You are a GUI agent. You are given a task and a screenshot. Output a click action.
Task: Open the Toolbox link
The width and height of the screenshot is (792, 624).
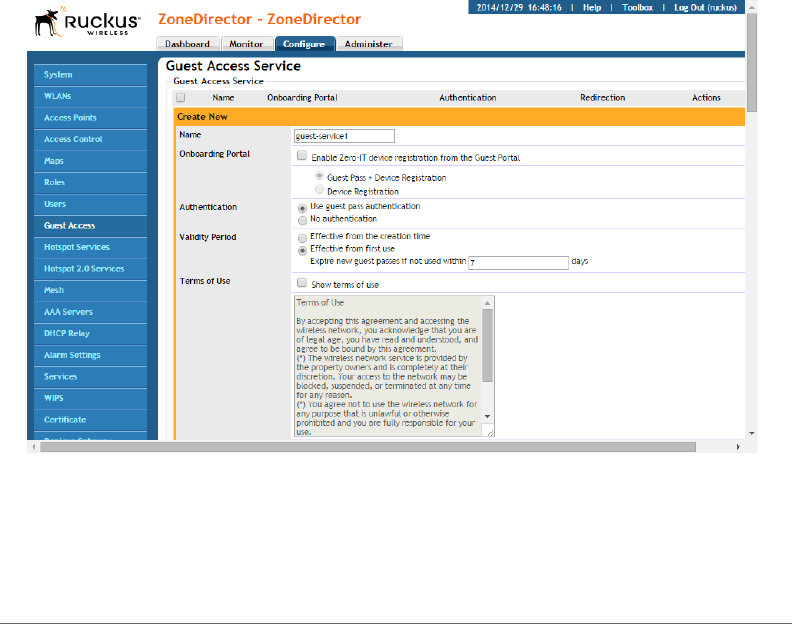tap(637, 8)
